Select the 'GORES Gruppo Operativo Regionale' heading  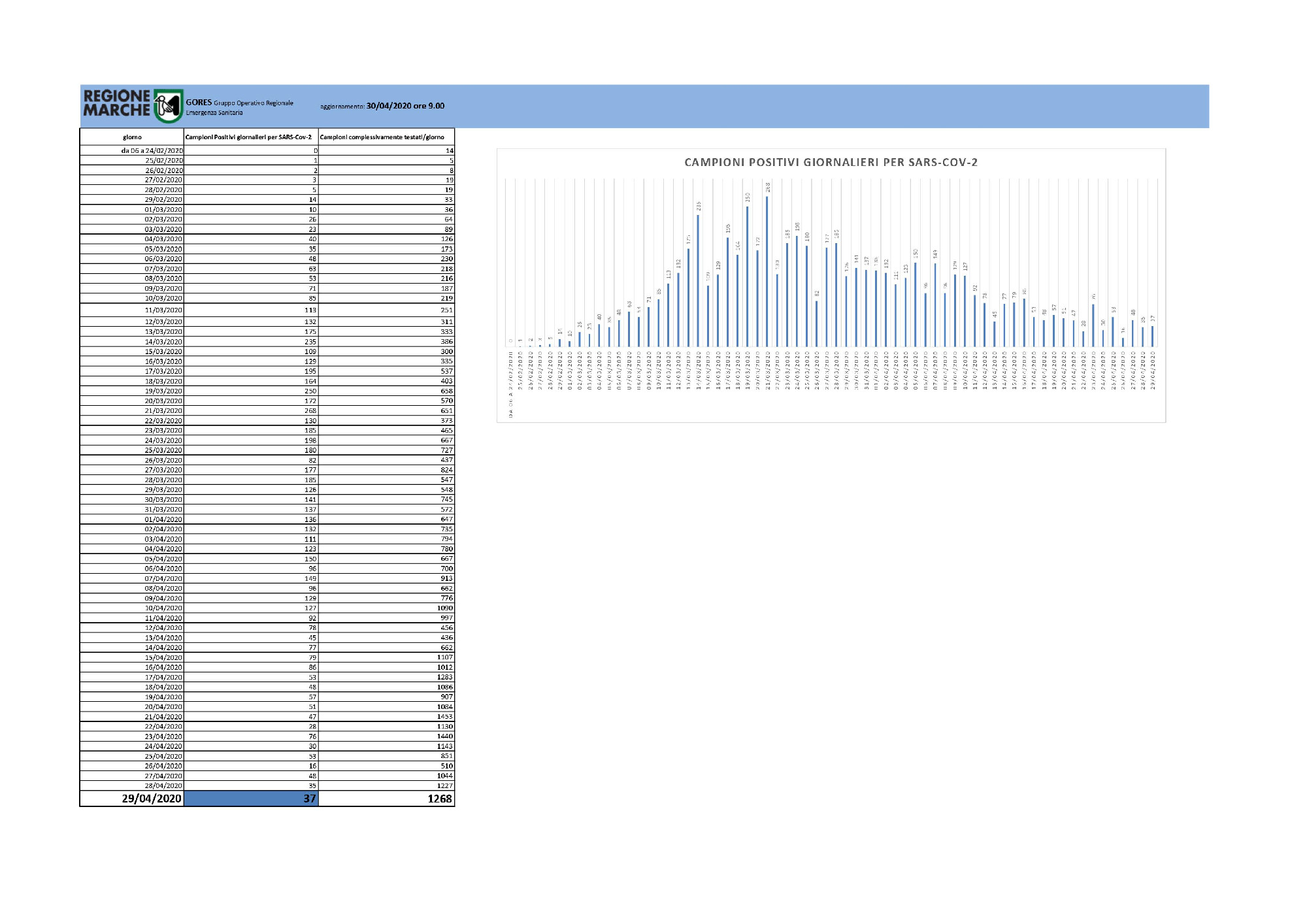(239, 103)
